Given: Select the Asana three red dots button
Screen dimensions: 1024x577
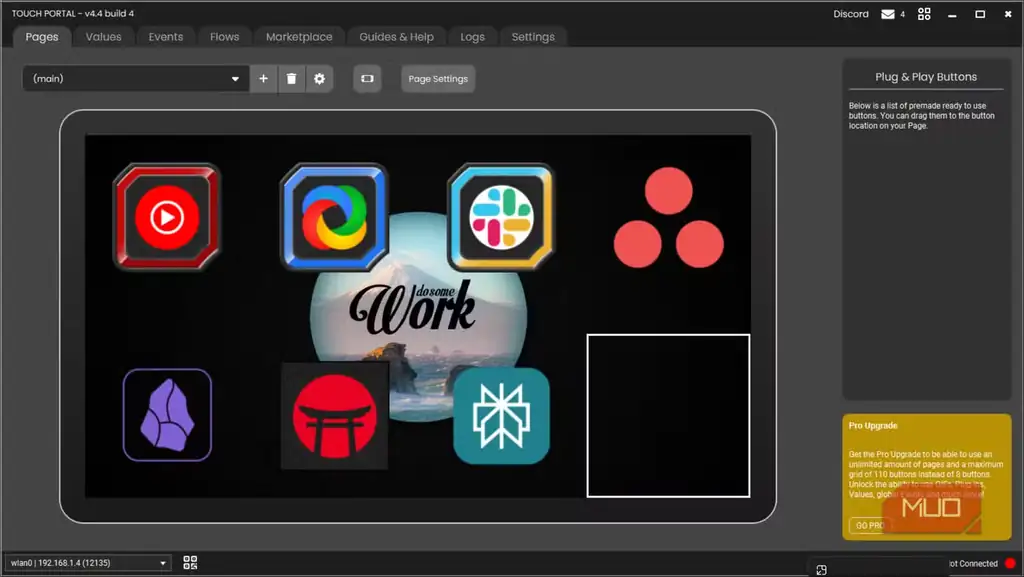Looking at the screenshot, I should pyautogui.click(x=669, y=217).
